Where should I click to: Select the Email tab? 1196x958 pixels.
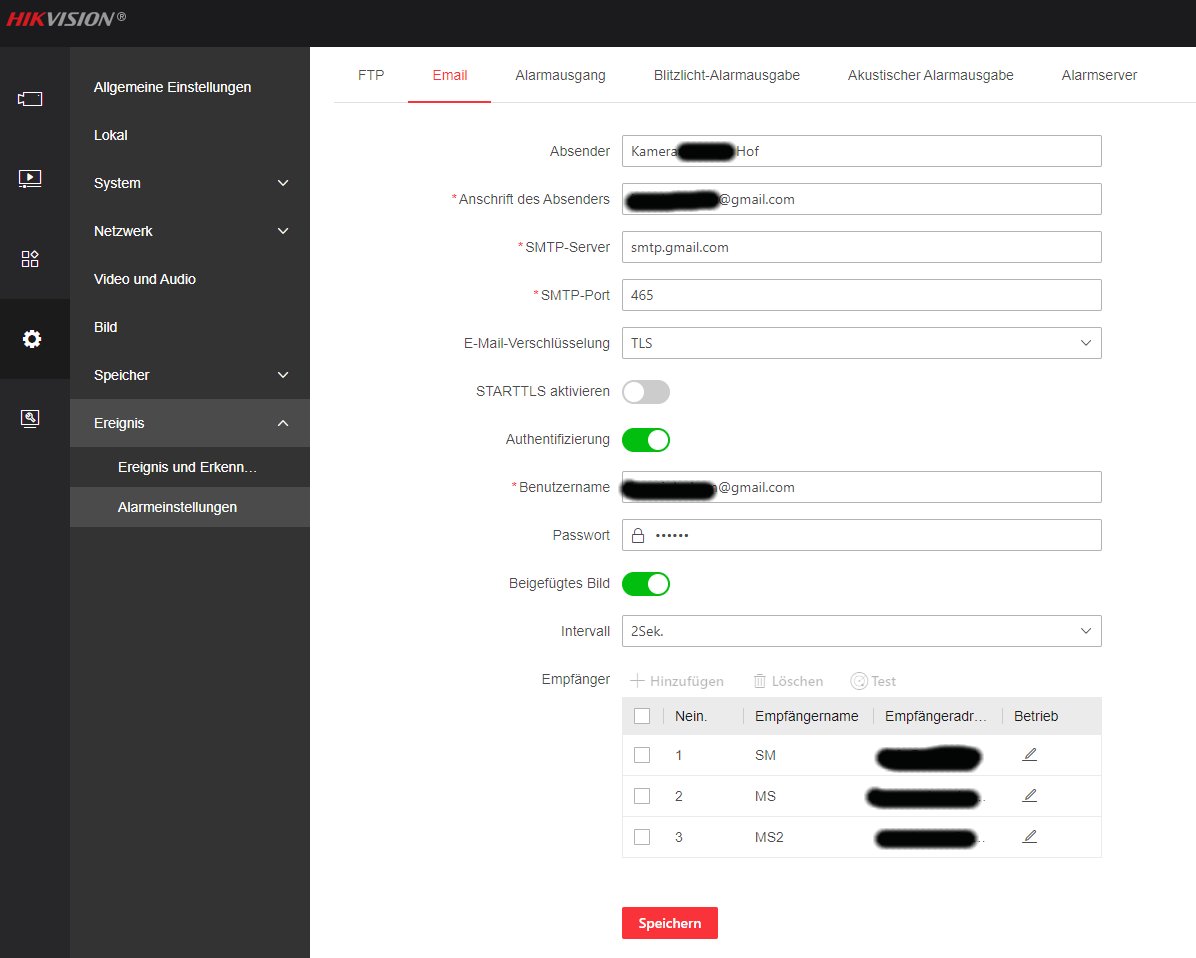click(x=449, y=75)
